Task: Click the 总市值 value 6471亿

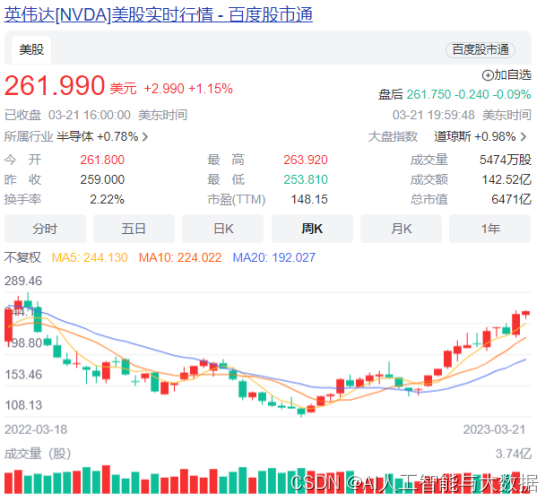Action: pyautogui.click(x=511, y=199)
